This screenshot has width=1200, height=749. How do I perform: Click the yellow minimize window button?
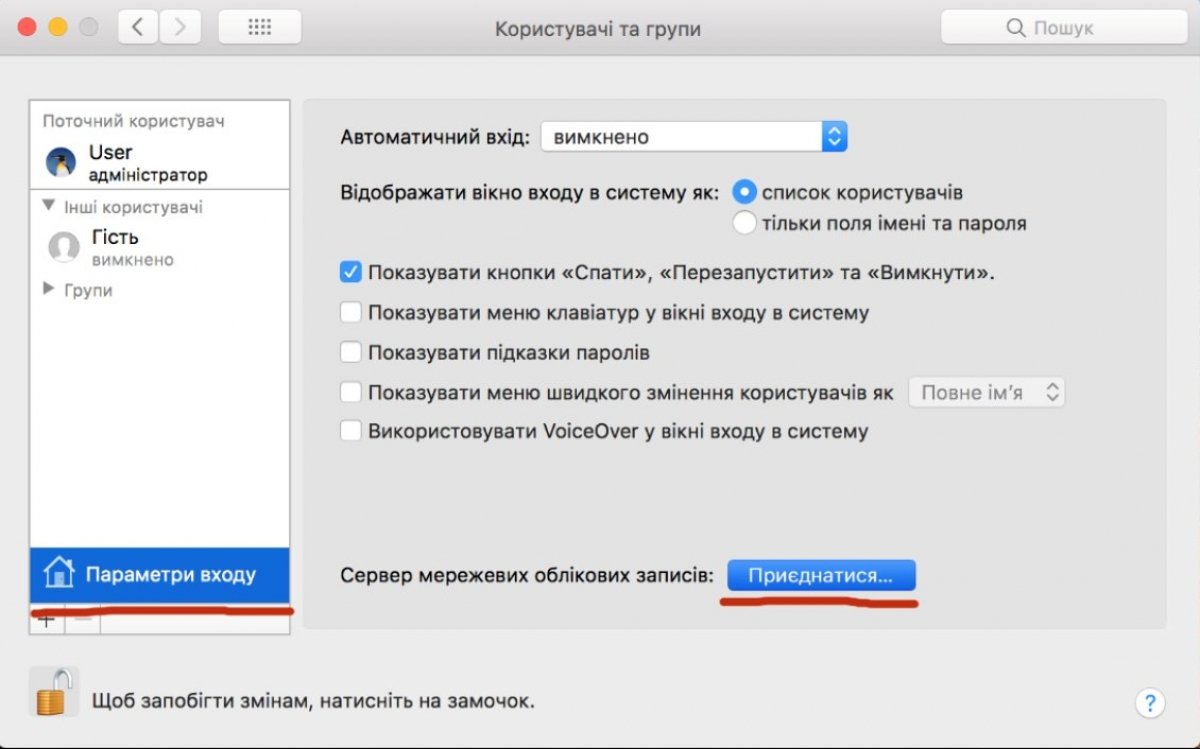click(x=58, y=27)
